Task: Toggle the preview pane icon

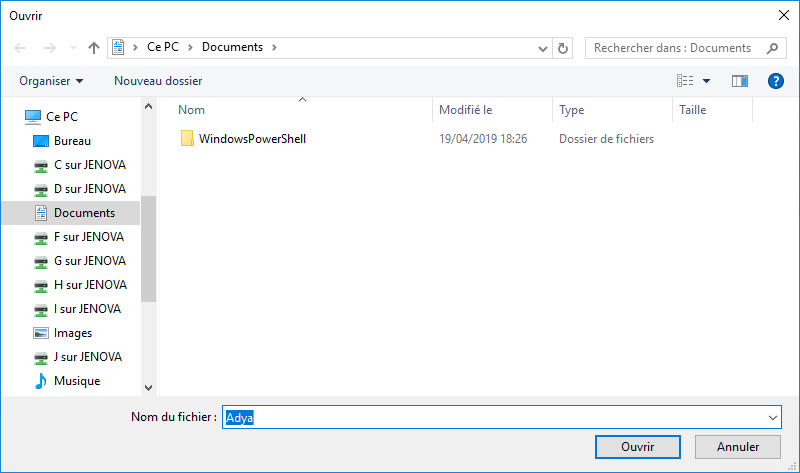Action: click(740, 80)
